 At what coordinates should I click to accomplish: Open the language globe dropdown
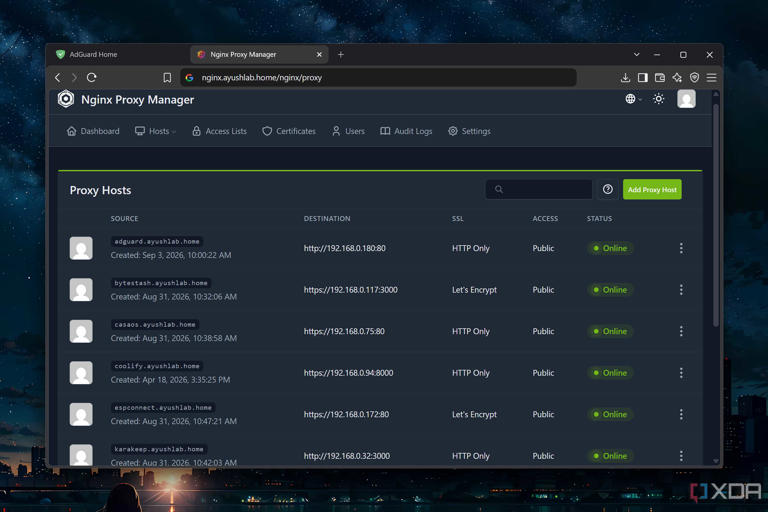(633, 99)
